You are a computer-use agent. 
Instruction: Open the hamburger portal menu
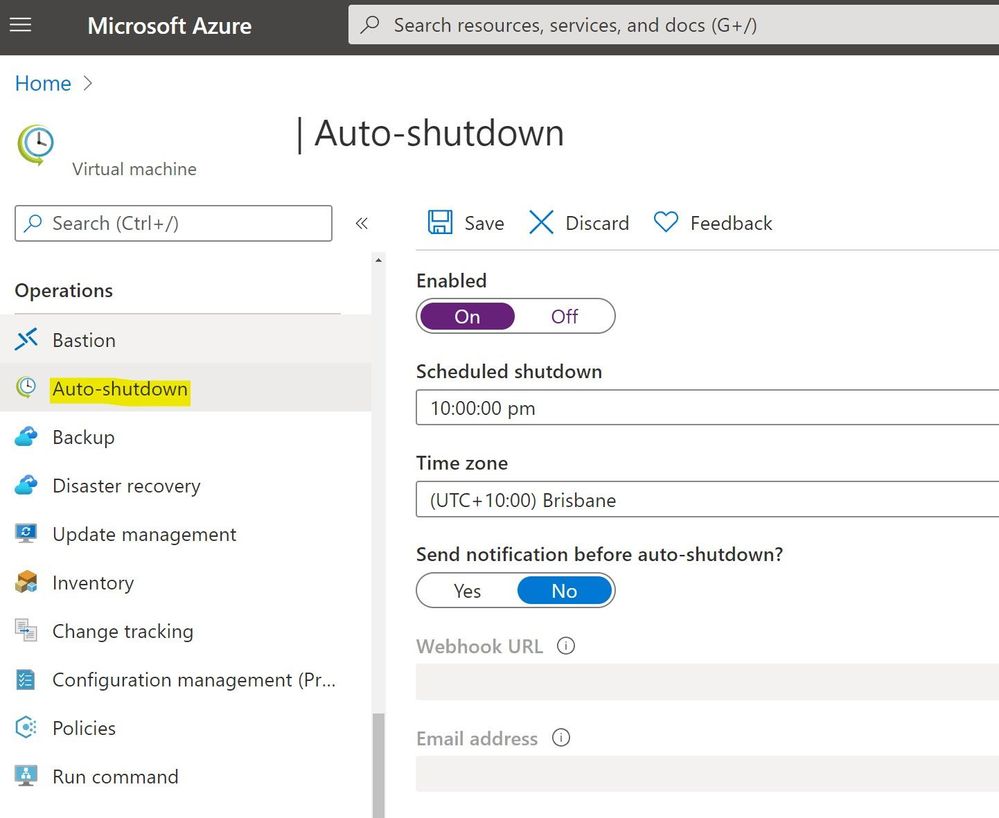(20, 25)
